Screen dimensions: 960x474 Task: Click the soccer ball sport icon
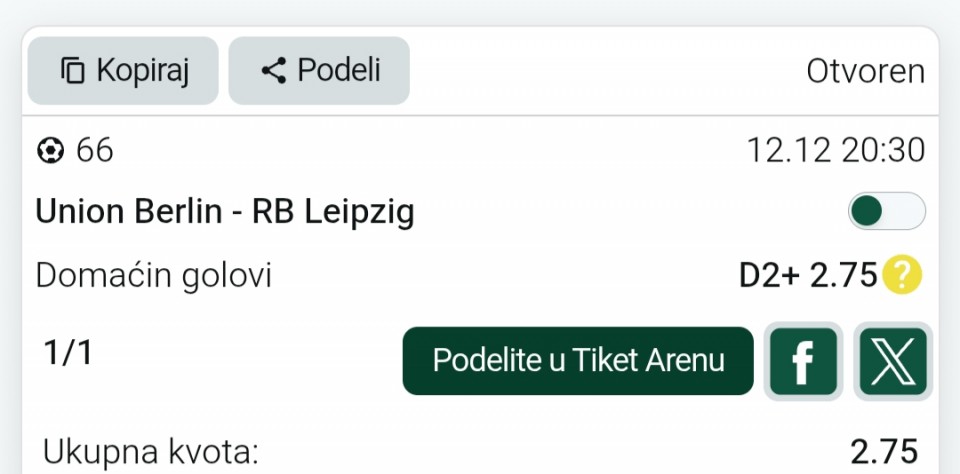50,151
